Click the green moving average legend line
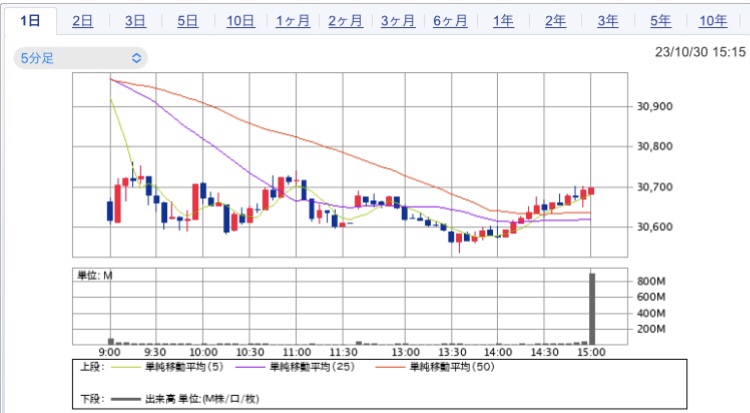Image resolution: width=750 pixels, height=413 pixels. (x=125, y=368)
